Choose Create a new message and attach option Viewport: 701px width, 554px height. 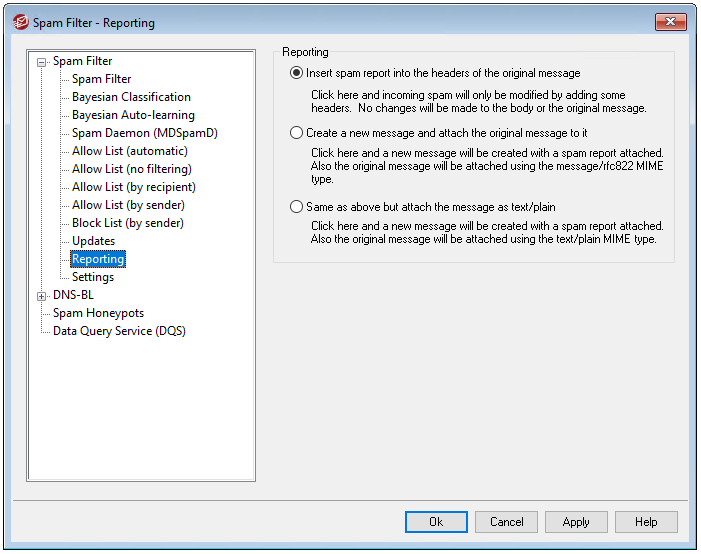[296, 133]
